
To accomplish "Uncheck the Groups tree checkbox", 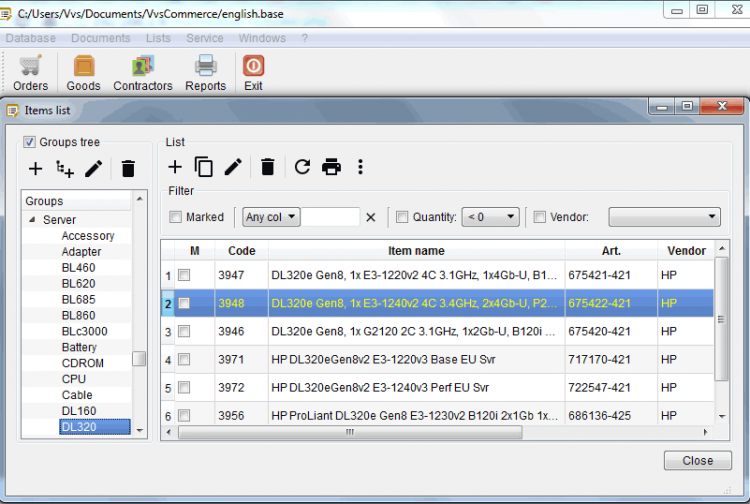I will (29, 142).
